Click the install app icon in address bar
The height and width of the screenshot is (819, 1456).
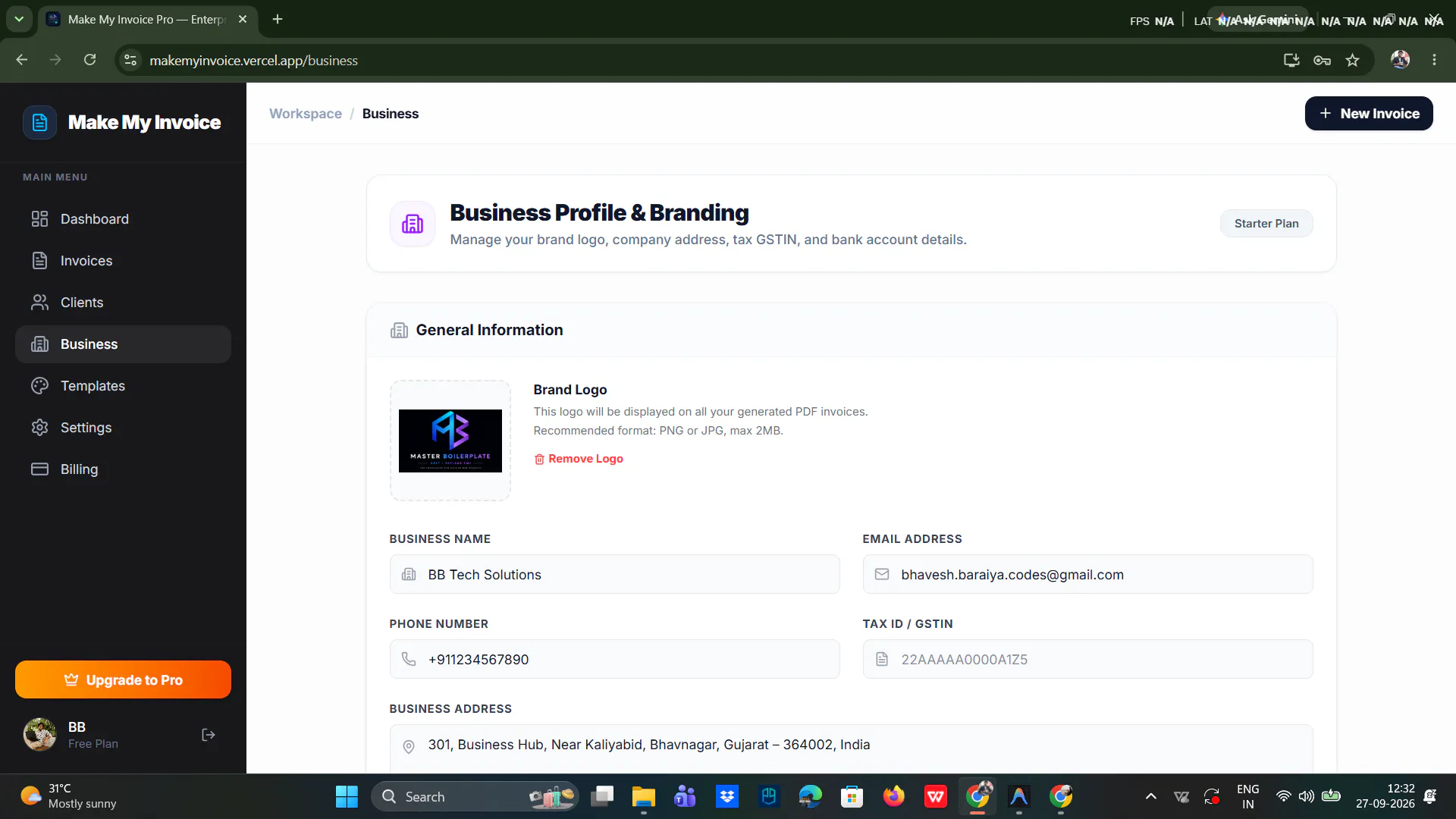tap(1291, 60)
